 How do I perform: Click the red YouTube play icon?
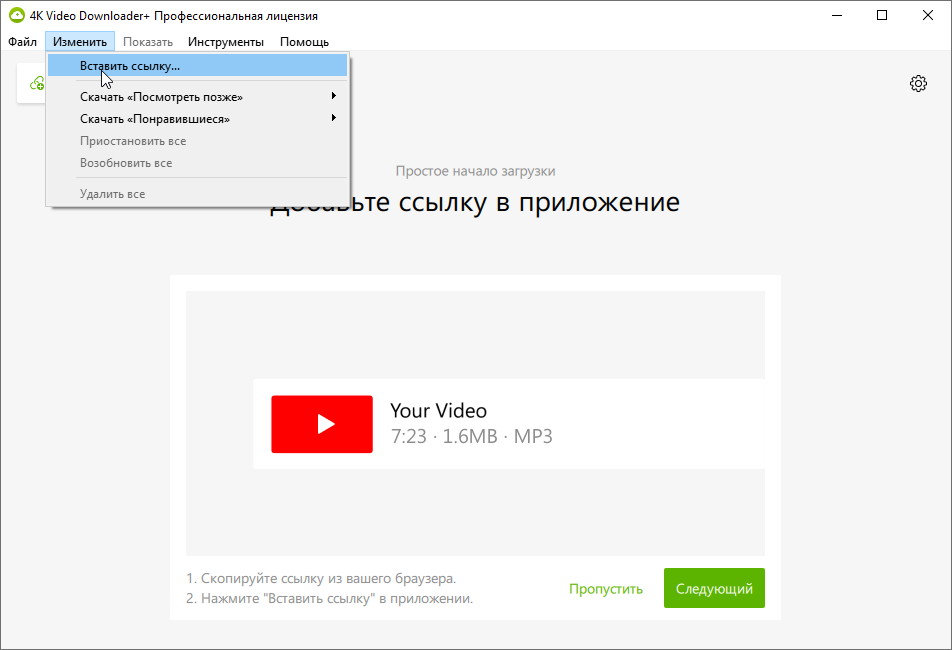322,424
